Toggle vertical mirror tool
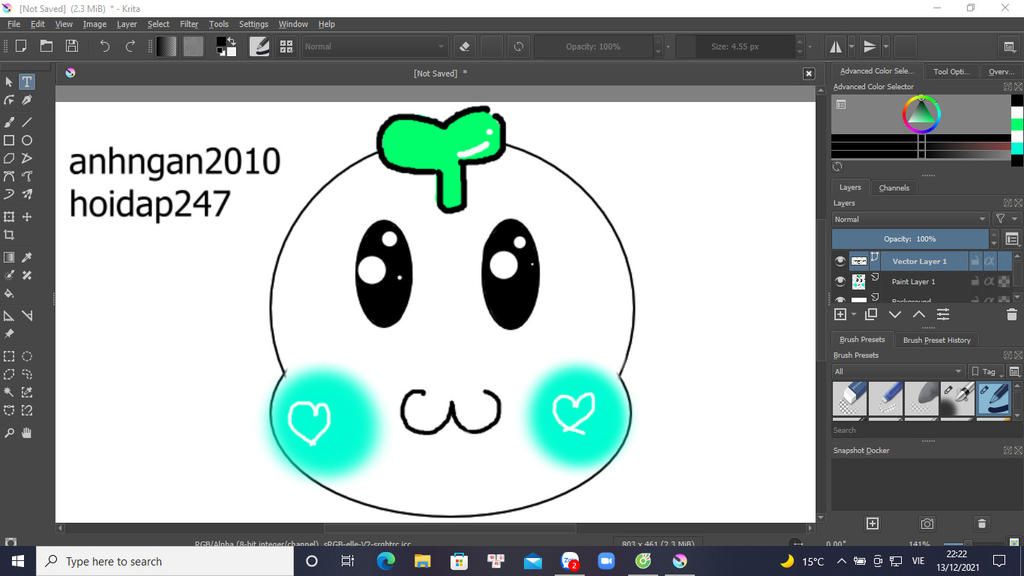 [x=870, y=46]
